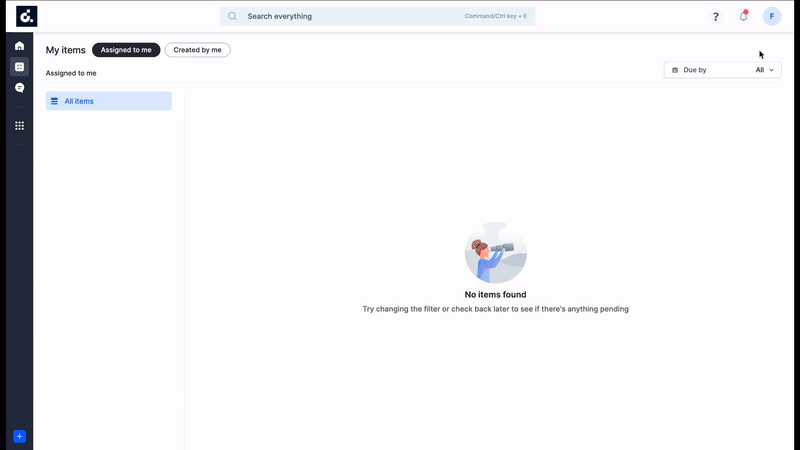Switch to Assigned to me tab
Viewport: 800px width, 450px height.
pos(126,50)
